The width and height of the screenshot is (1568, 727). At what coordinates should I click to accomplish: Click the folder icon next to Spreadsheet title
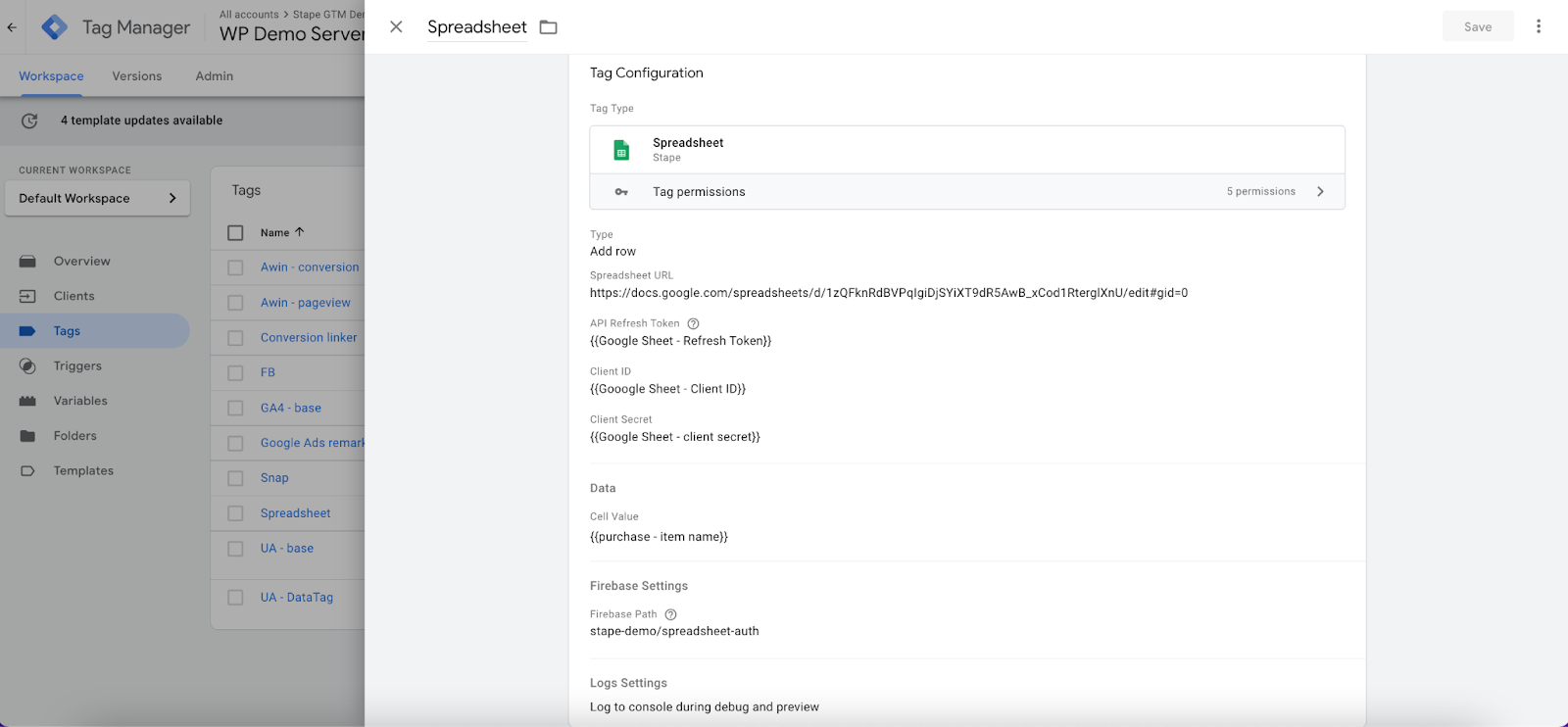tap(549, 27)
